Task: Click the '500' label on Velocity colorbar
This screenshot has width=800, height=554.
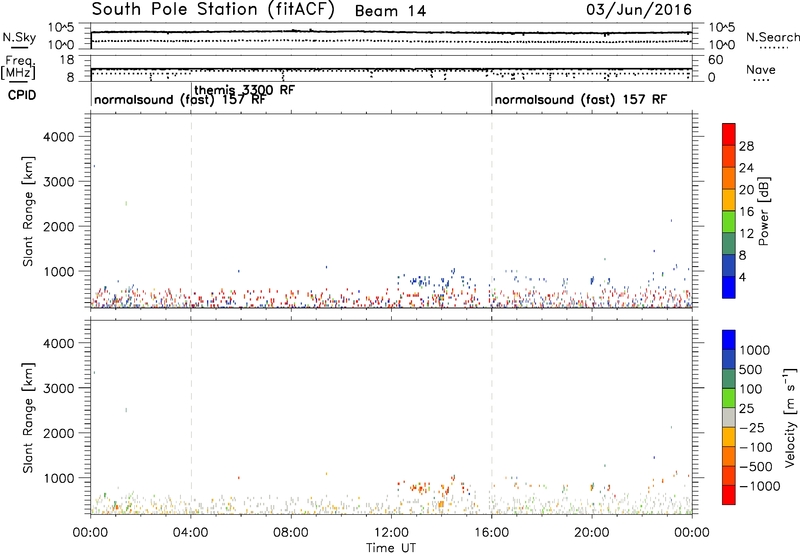Action: [750, 369]
